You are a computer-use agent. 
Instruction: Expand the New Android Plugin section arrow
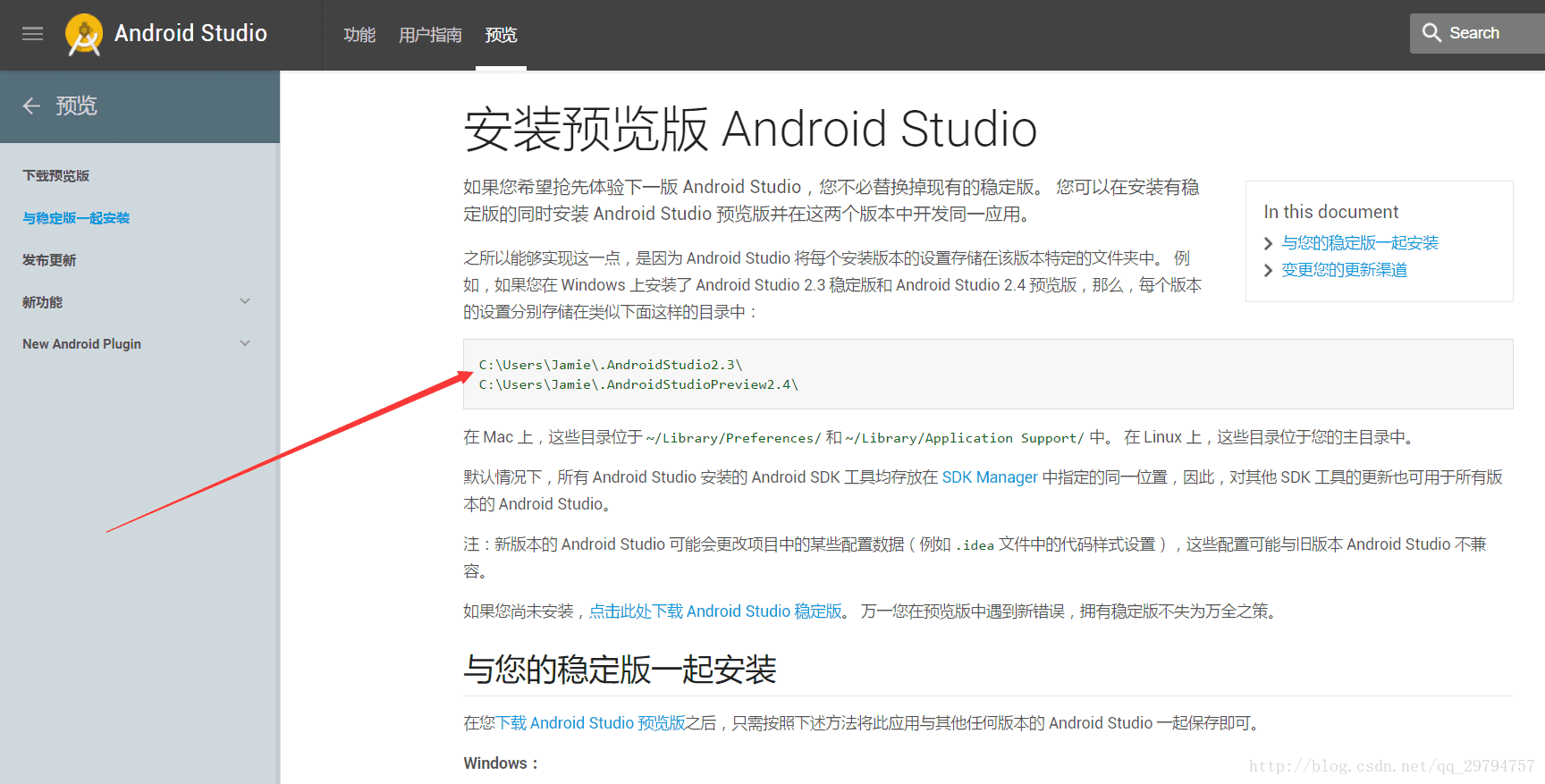coord(245,343)
